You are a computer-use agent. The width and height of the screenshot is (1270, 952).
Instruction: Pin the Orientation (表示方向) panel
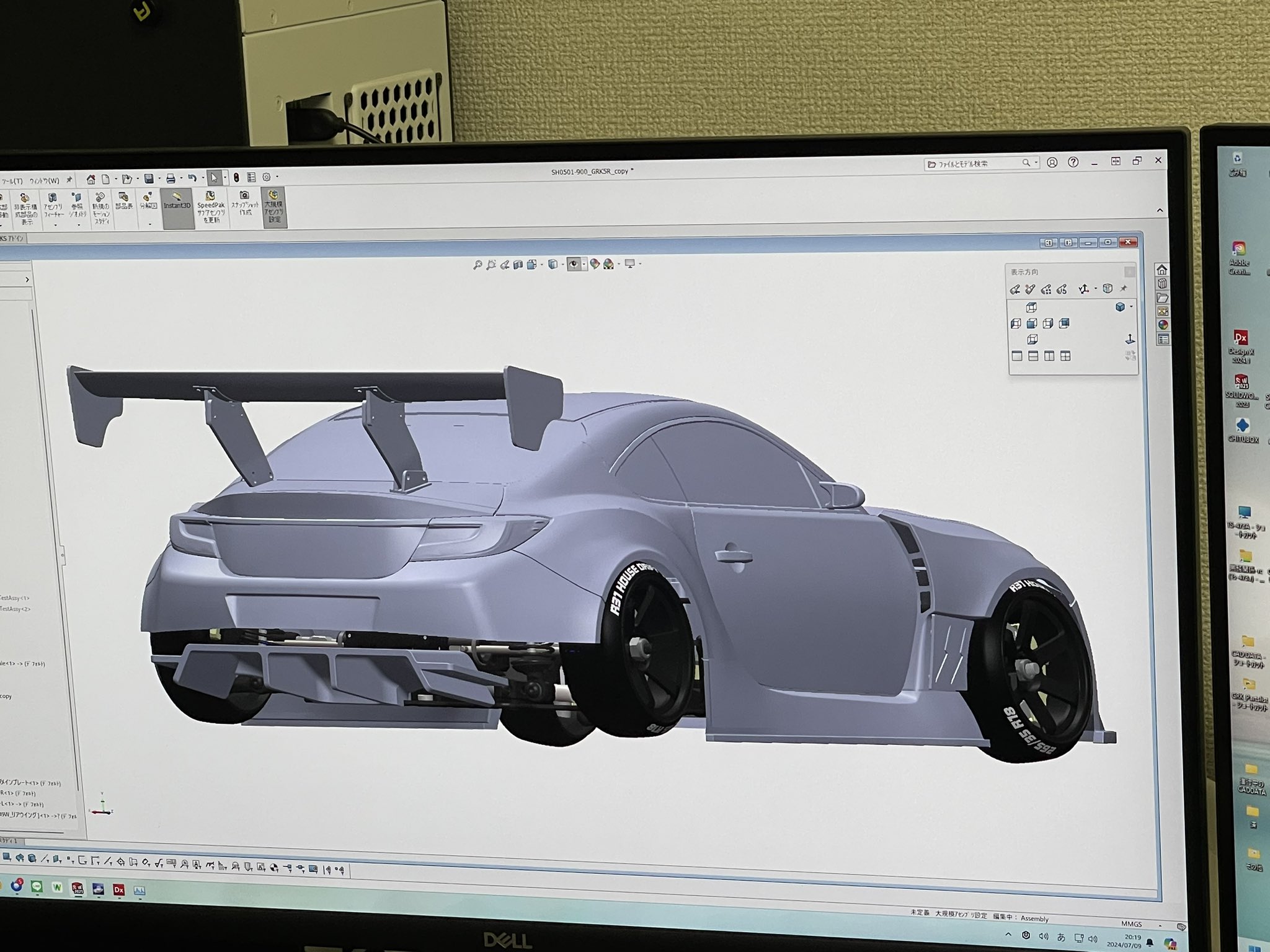pos(1124,288)
